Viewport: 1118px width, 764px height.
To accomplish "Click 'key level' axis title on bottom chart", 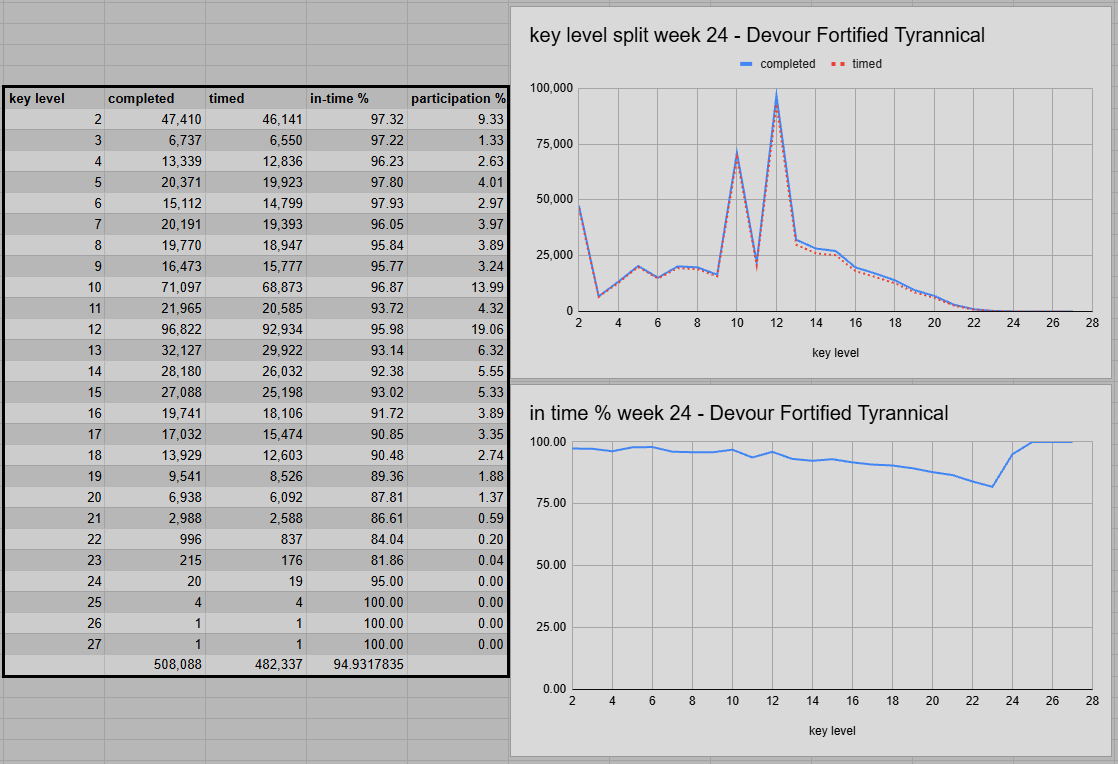I will (832, 731).
